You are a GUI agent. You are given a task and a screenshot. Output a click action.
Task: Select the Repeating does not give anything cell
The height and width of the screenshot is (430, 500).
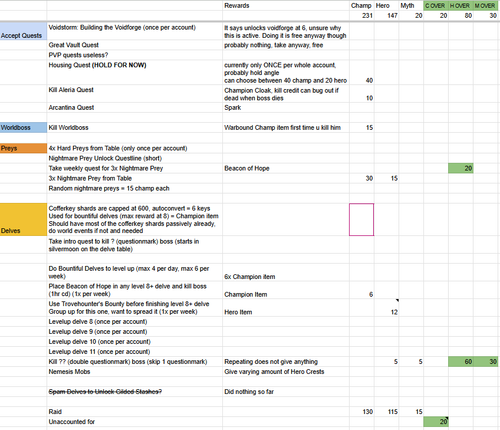point(286,361)
